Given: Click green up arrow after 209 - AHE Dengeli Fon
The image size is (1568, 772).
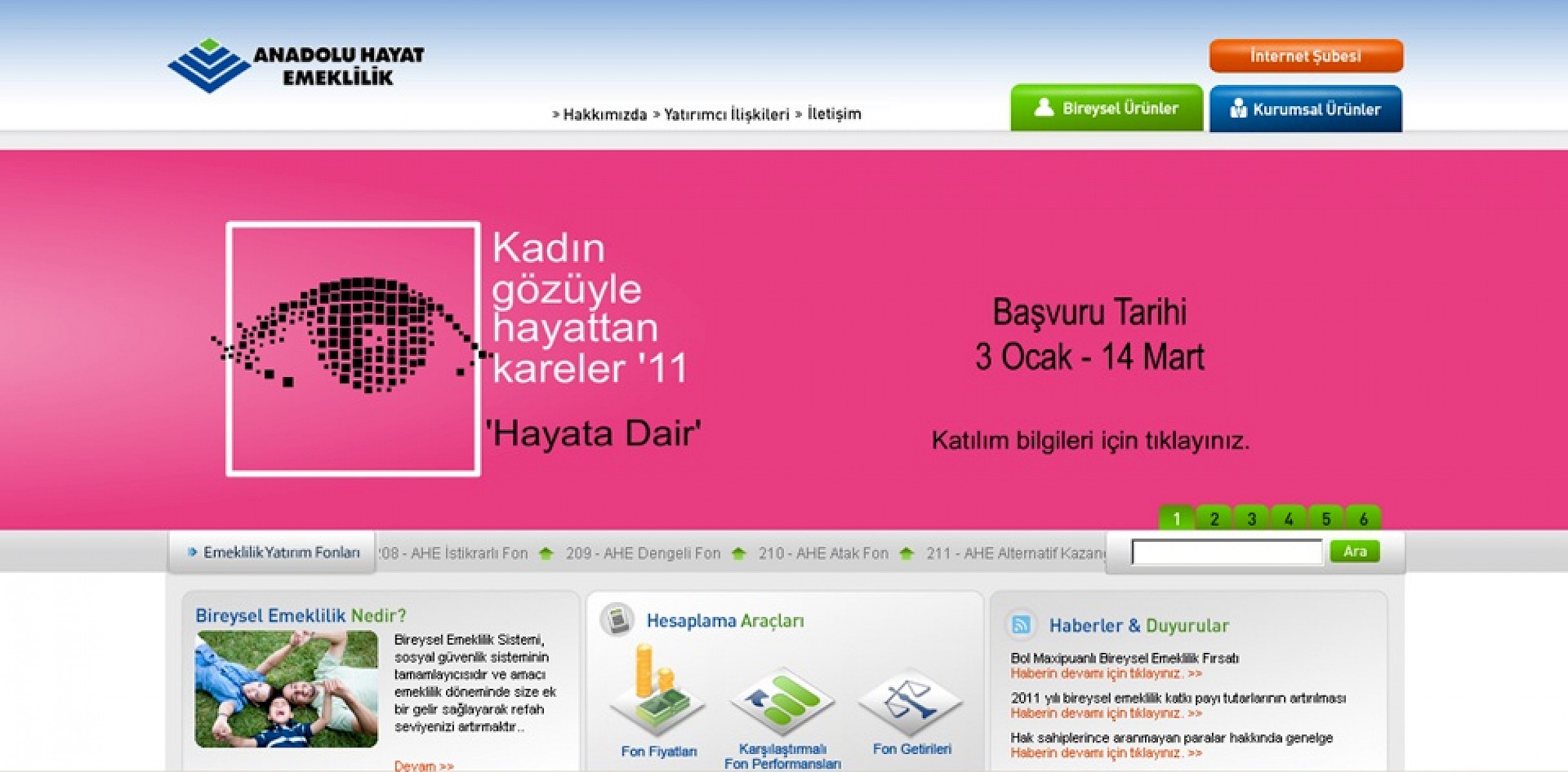Looking at the screenshot, I should [738, 553].
